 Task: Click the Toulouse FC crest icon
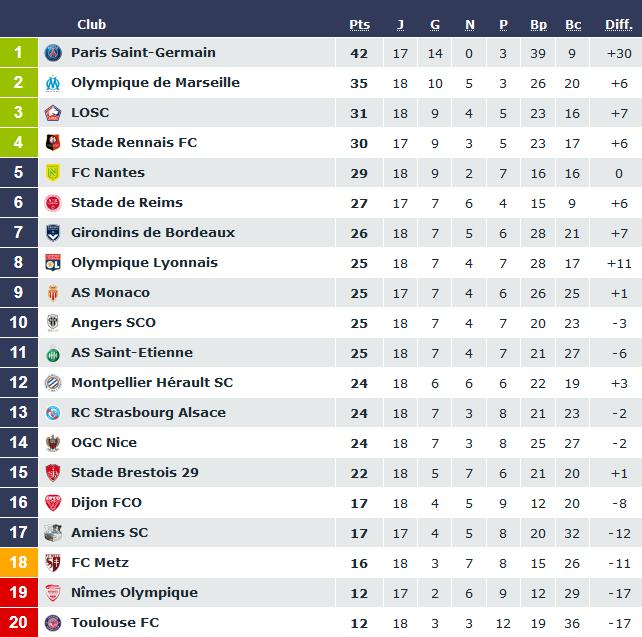pyautogui.click(x=53, y=623)
